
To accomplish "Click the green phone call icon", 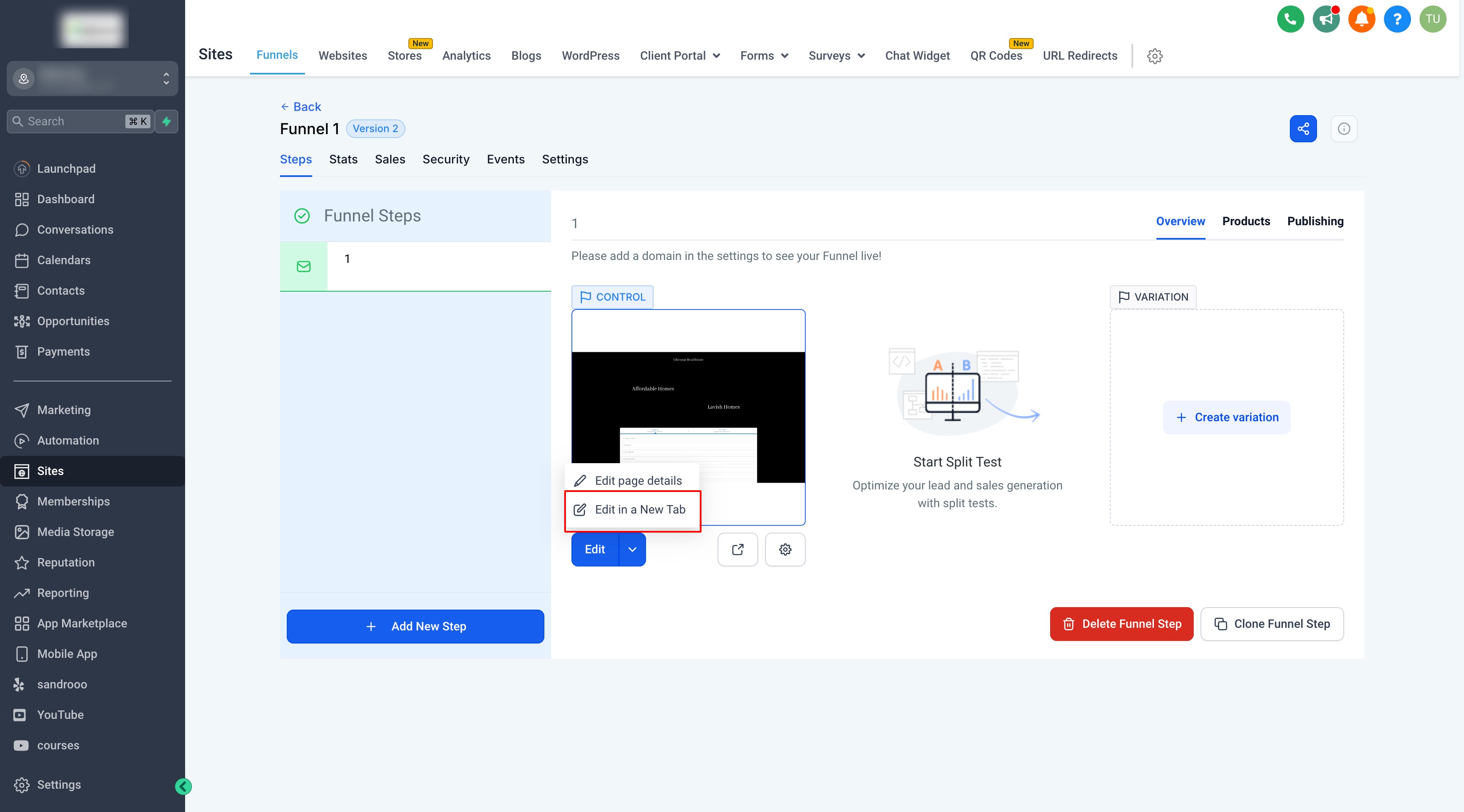I will pos(1290,19).
